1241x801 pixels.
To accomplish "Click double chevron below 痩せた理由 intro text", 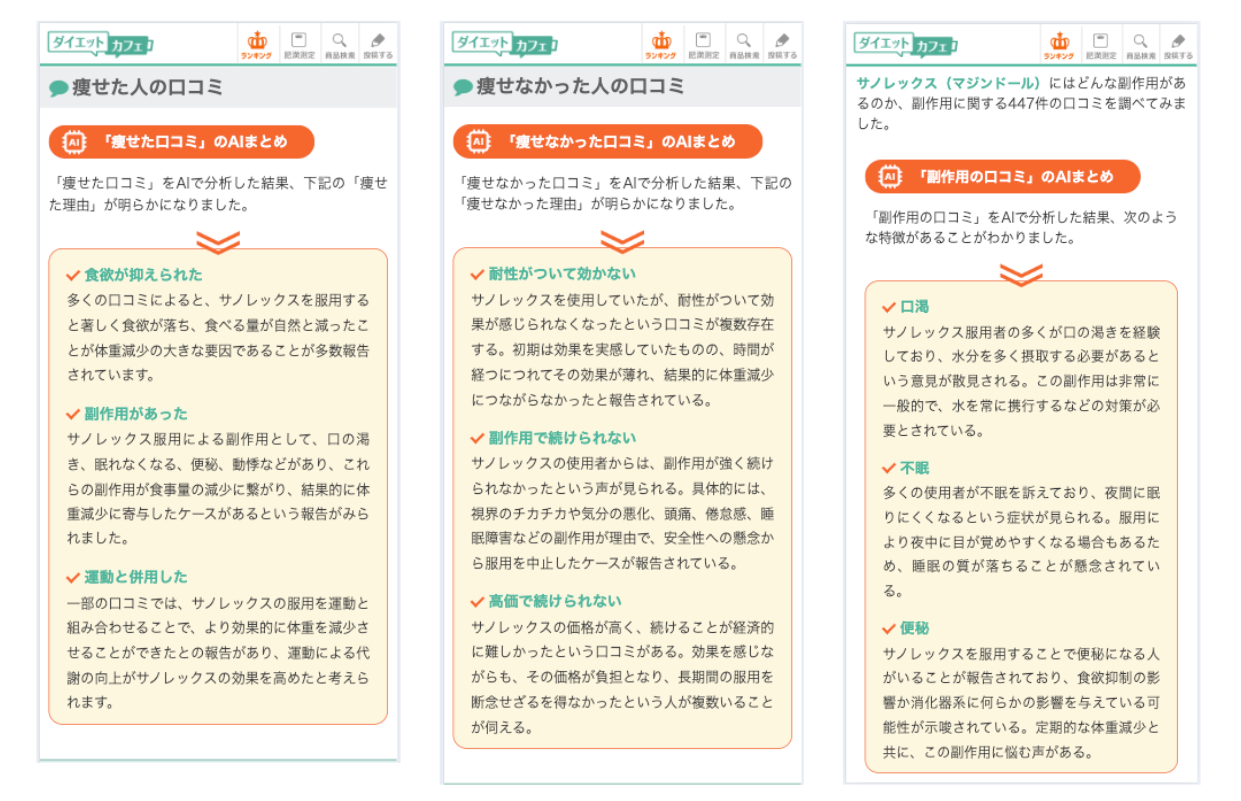I will click(218, 241).
